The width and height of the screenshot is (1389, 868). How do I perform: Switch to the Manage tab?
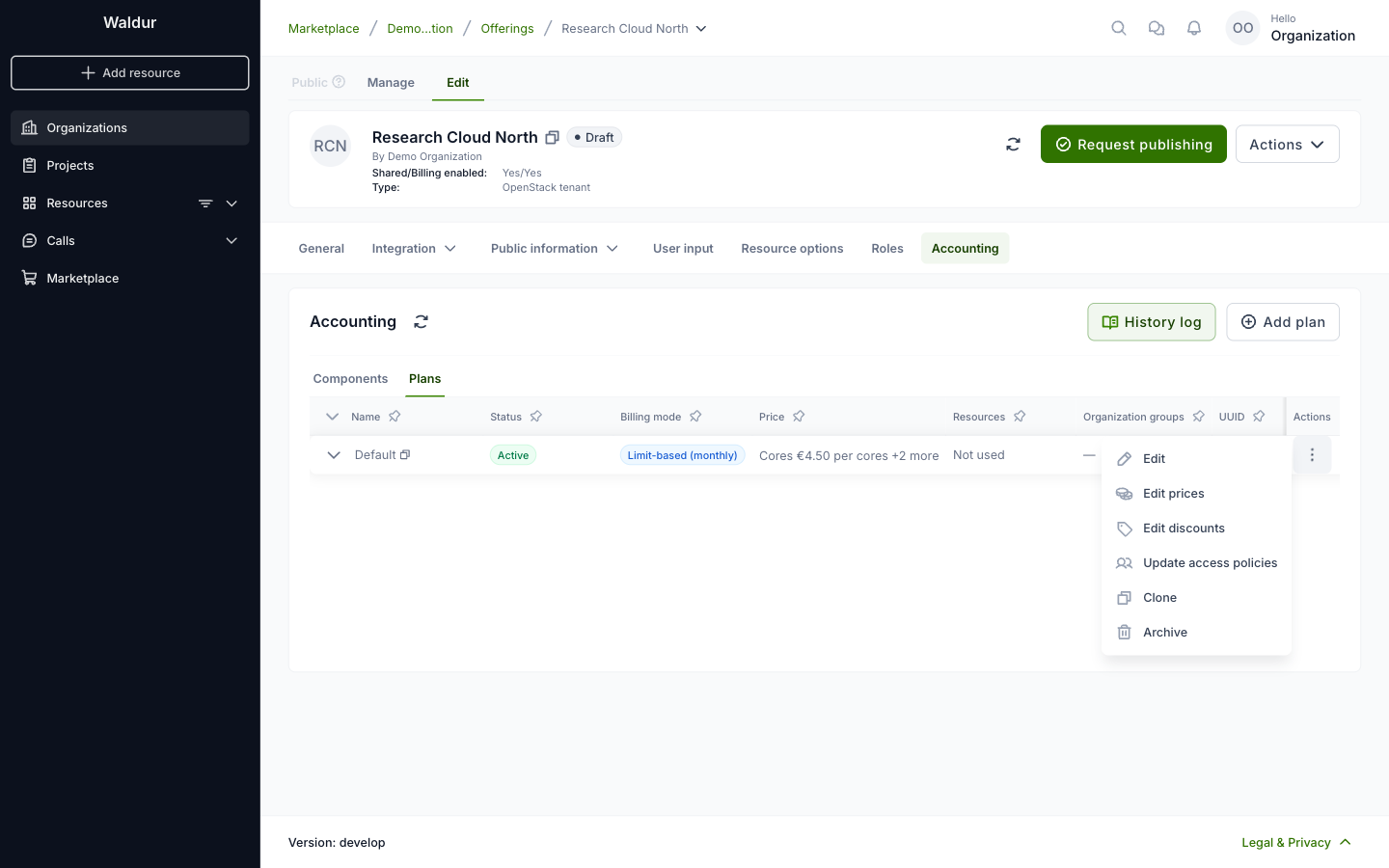(391, 82)
